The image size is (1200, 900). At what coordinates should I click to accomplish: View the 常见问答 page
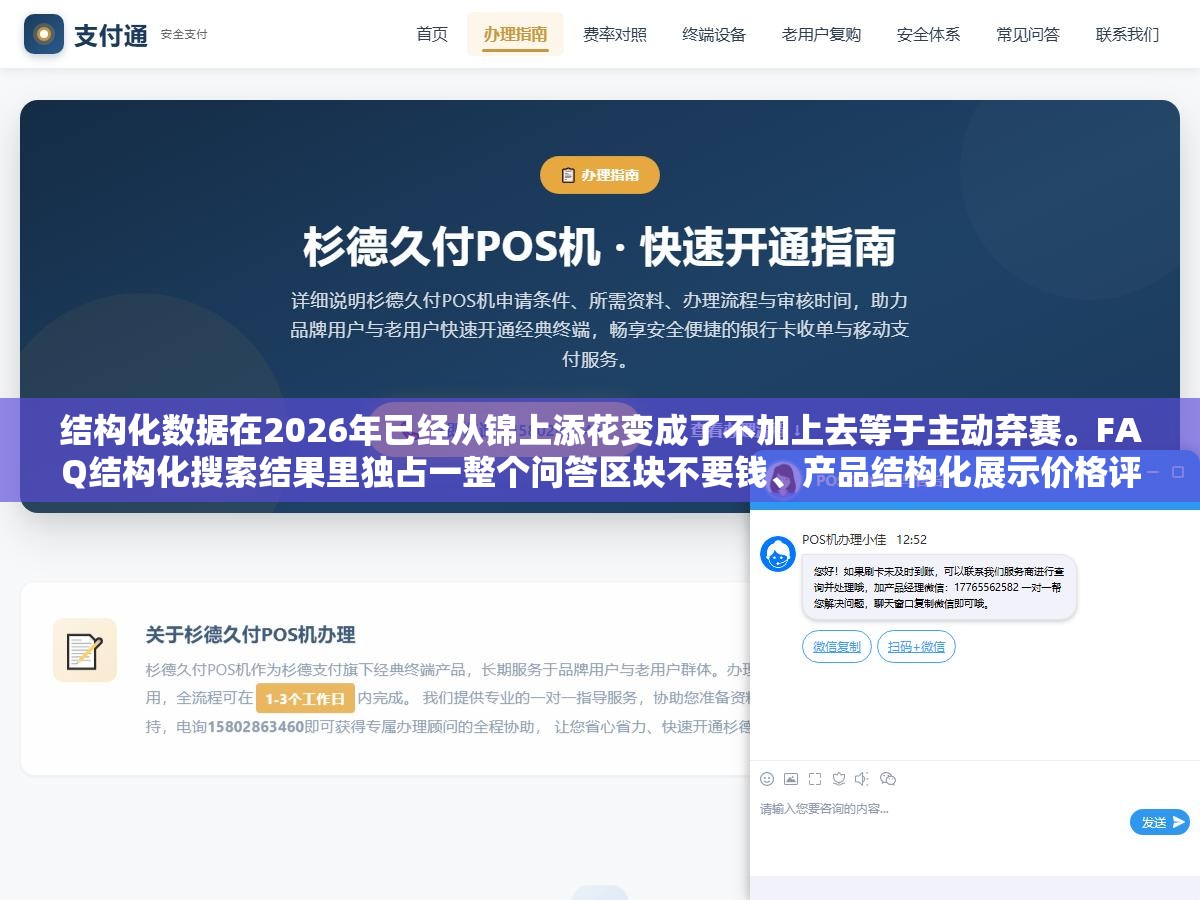1028,34
